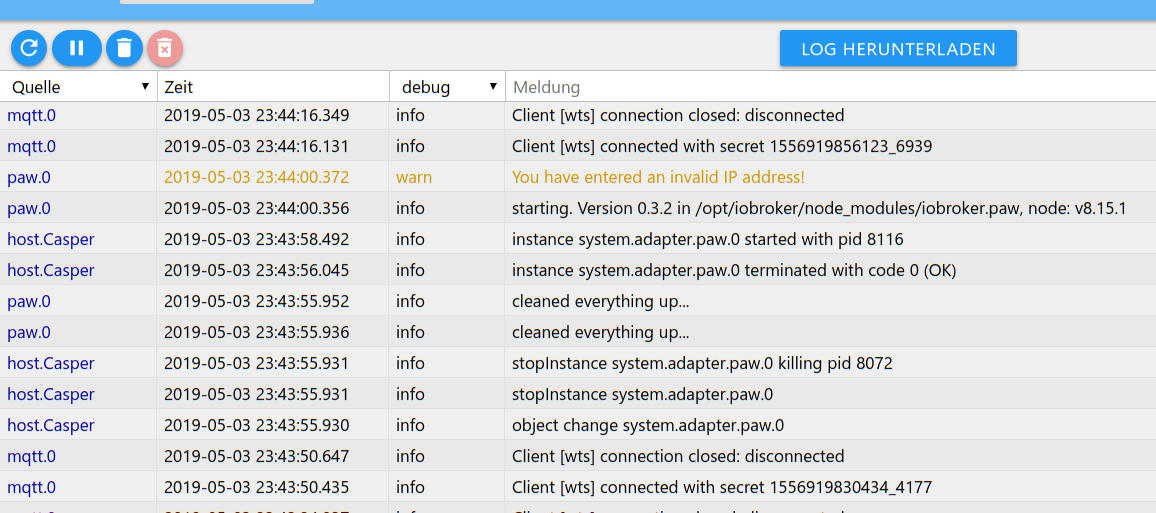Select message 'object change system.adapter.paw.0'
The height and width of the screenshot is (513, 1156).
pyautogui.click(x=648, y=425)
